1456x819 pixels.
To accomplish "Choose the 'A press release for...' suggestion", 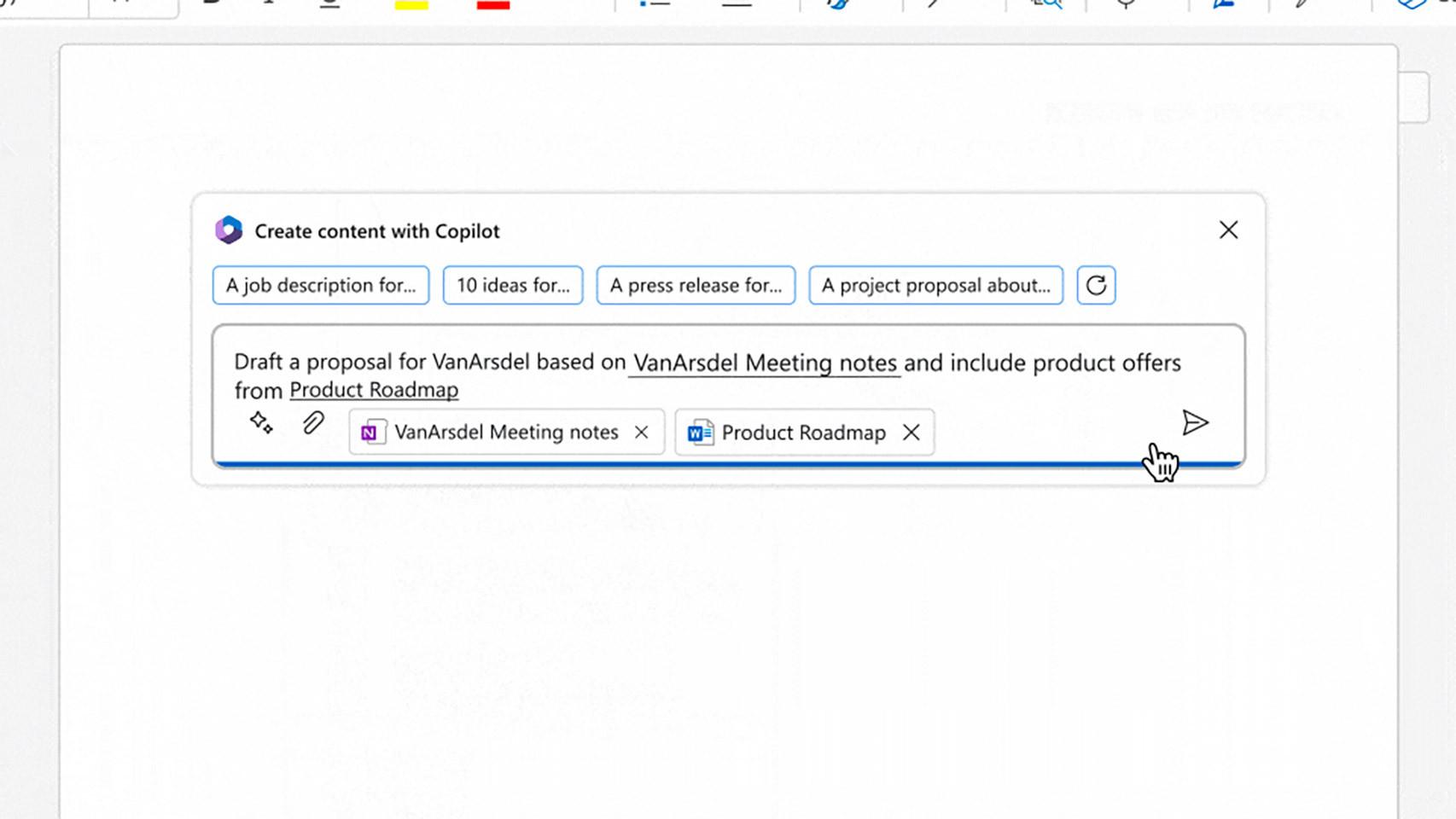I will (x=696, y=285).
